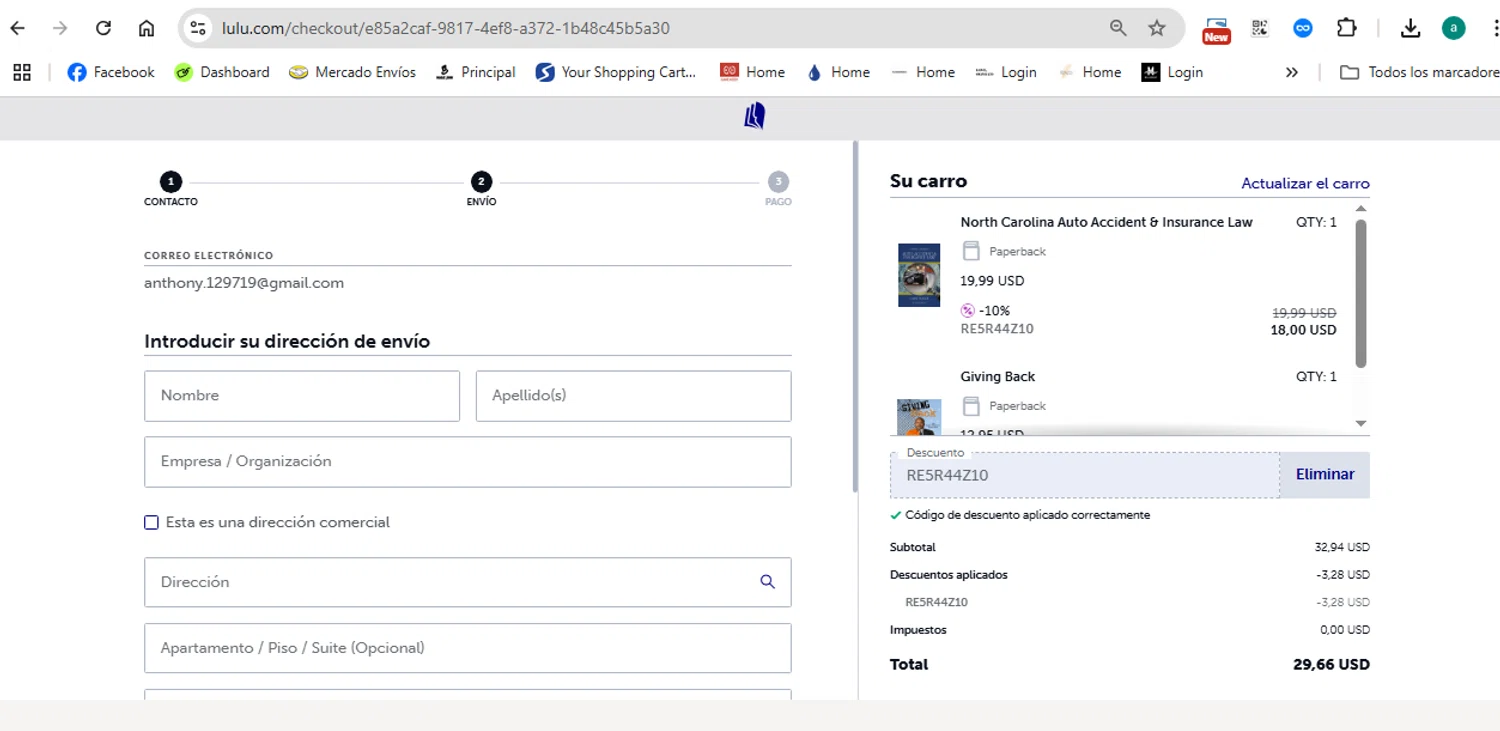
Task: Click the cart list scrollbar thumb
Action: click(1360, 292)
